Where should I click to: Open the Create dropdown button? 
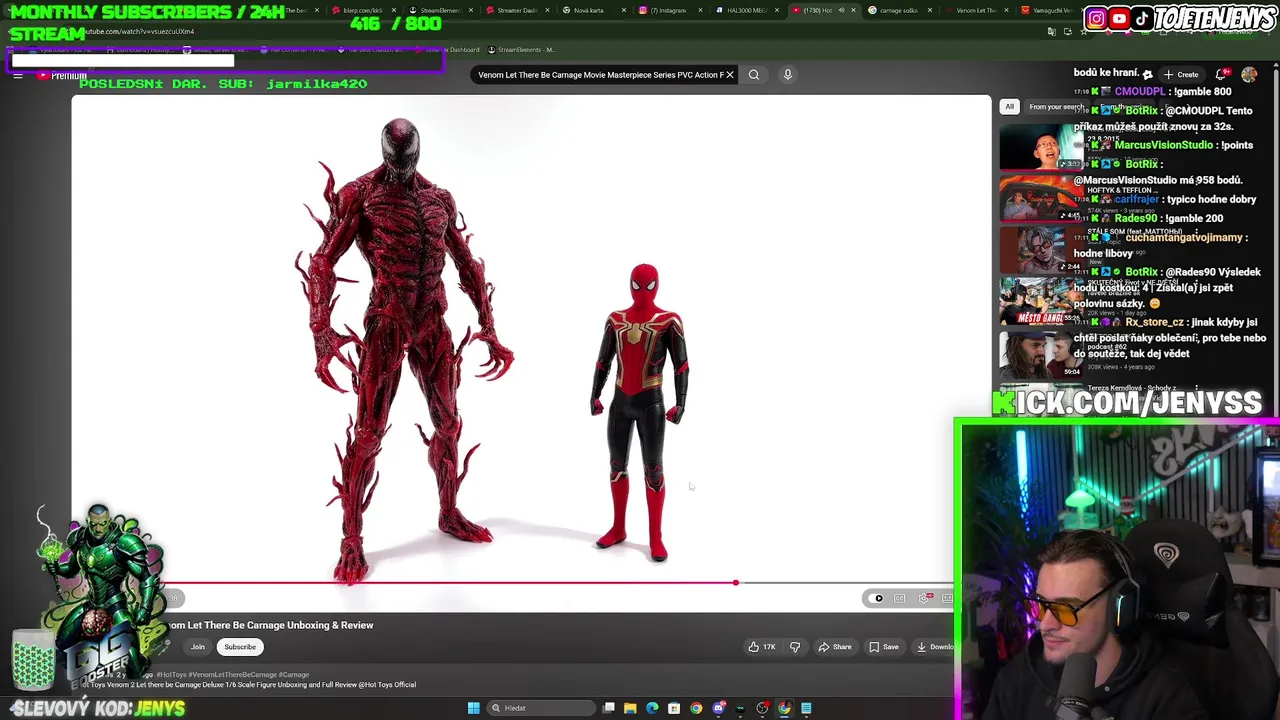tap(1182, 75)
